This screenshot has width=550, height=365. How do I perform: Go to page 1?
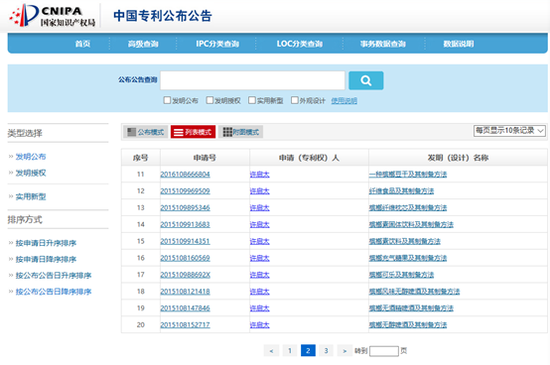point(290,350)
